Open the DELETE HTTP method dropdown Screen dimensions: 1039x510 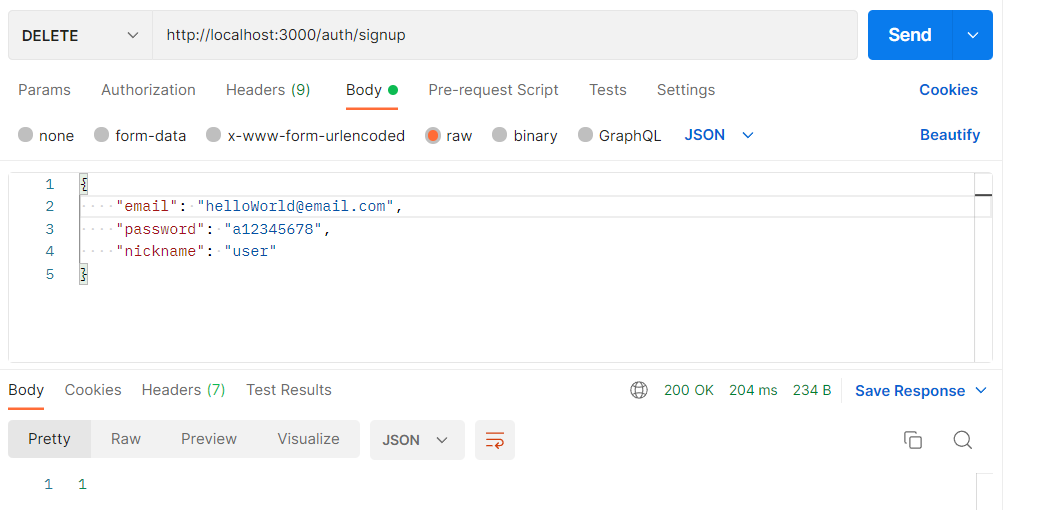pyautogui.click(x=80, y=35)
